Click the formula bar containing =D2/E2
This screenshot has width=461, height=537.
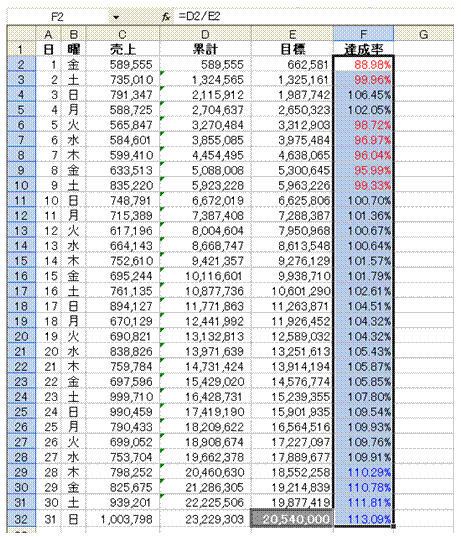[x=313, y=16]
